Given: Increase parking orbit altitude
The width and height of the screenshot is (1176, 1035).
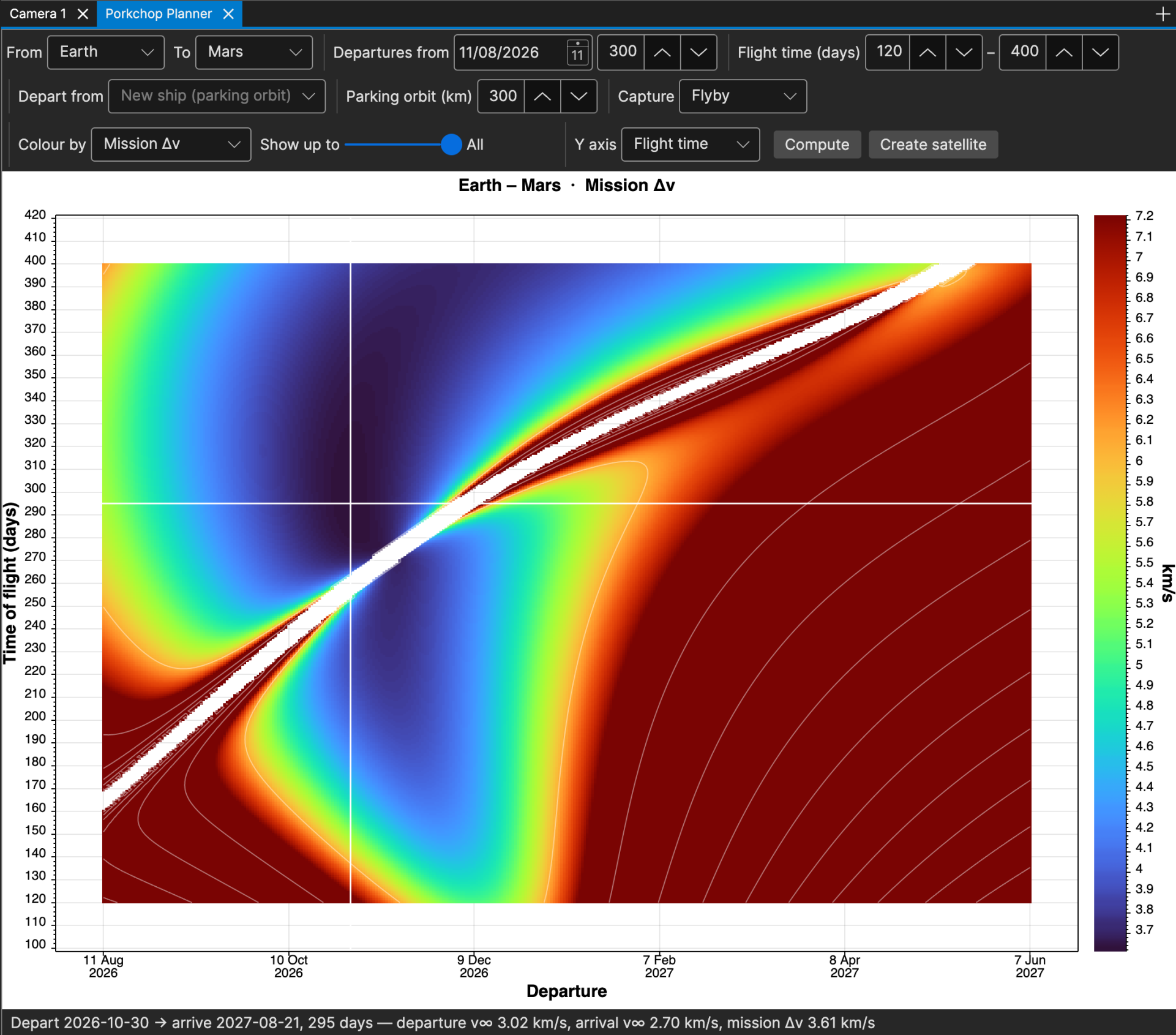Looking at the screenshot, I should pos(542,96).
